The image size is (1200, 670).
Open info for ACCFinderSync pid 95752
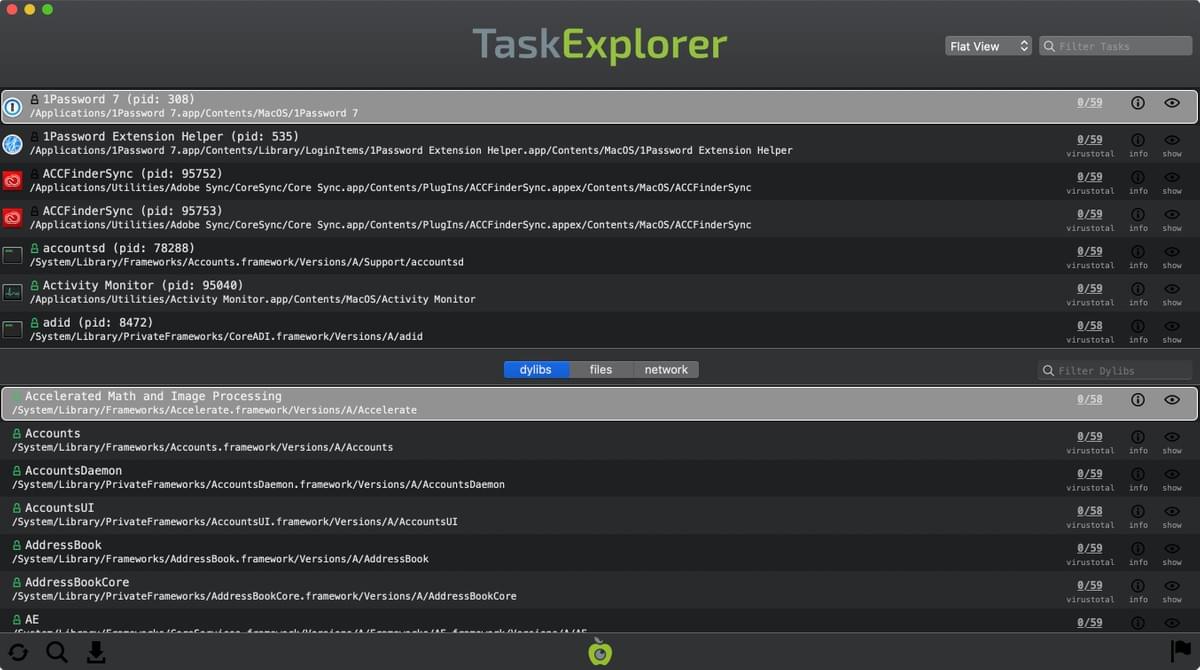click(x=1138, y=177)
